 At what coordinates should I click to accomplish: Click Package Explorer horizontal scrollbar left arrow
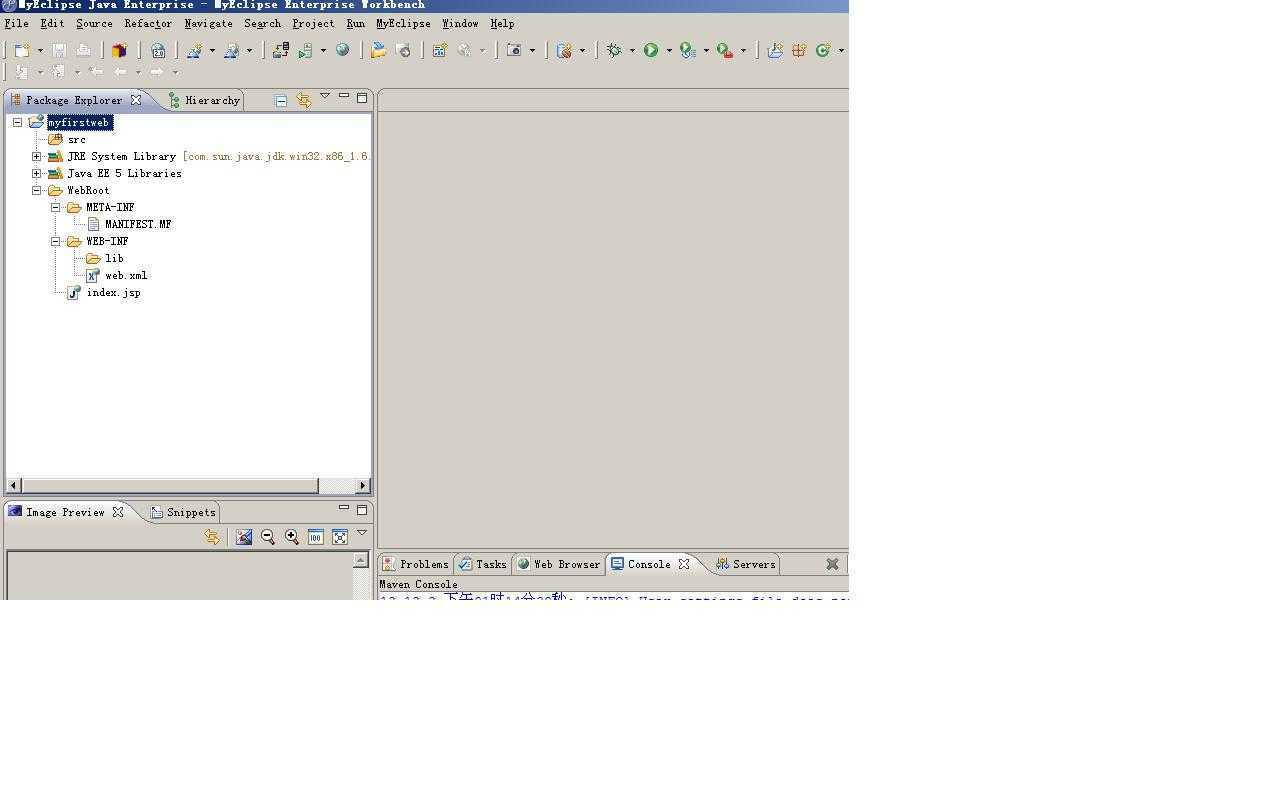point(13,485)
